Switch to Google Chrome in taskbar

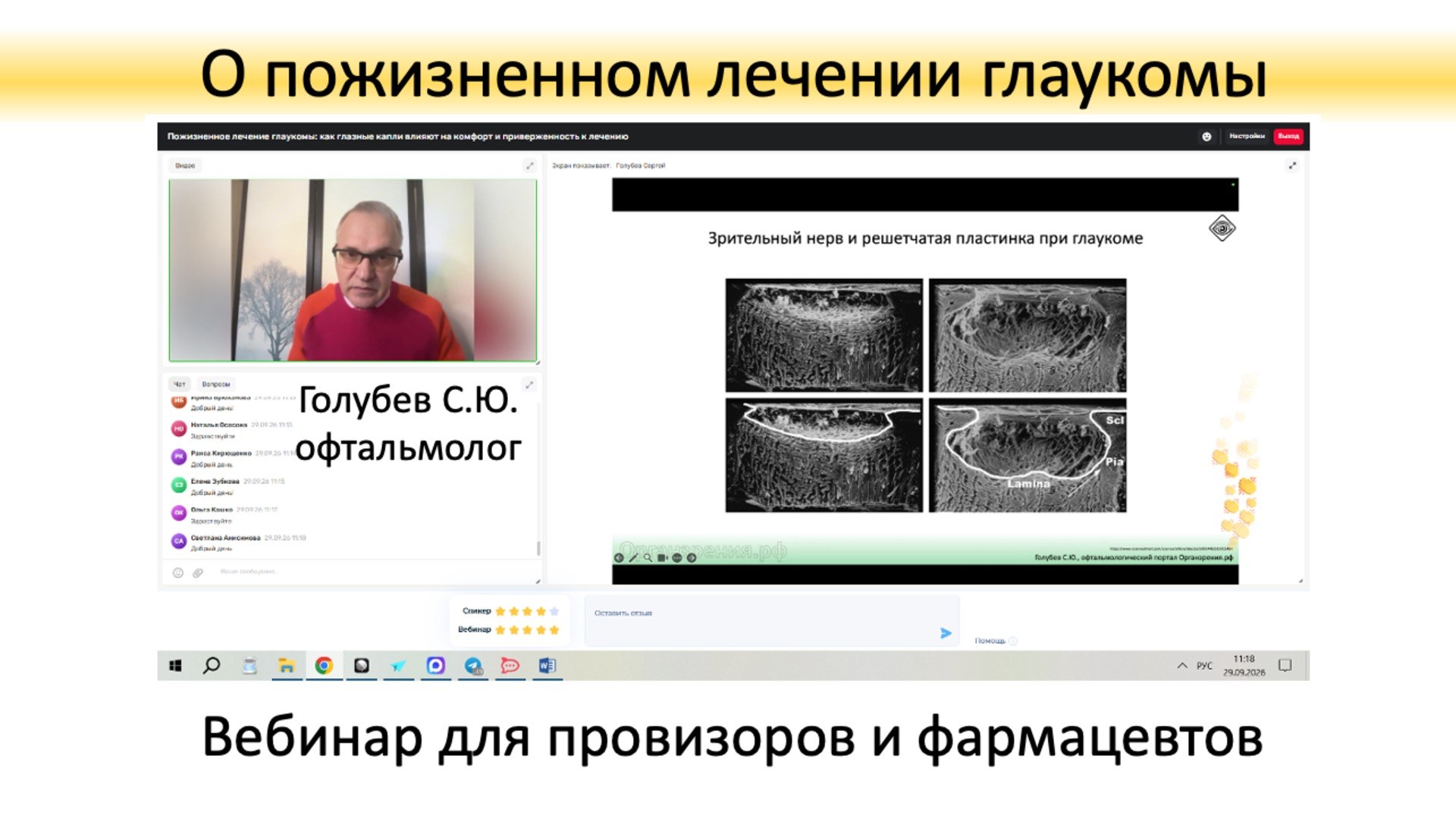coord(324,666)
